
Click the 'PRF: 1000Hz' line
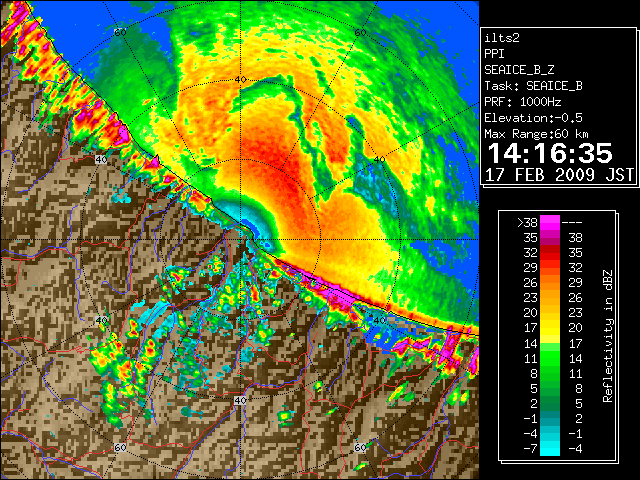523,102
